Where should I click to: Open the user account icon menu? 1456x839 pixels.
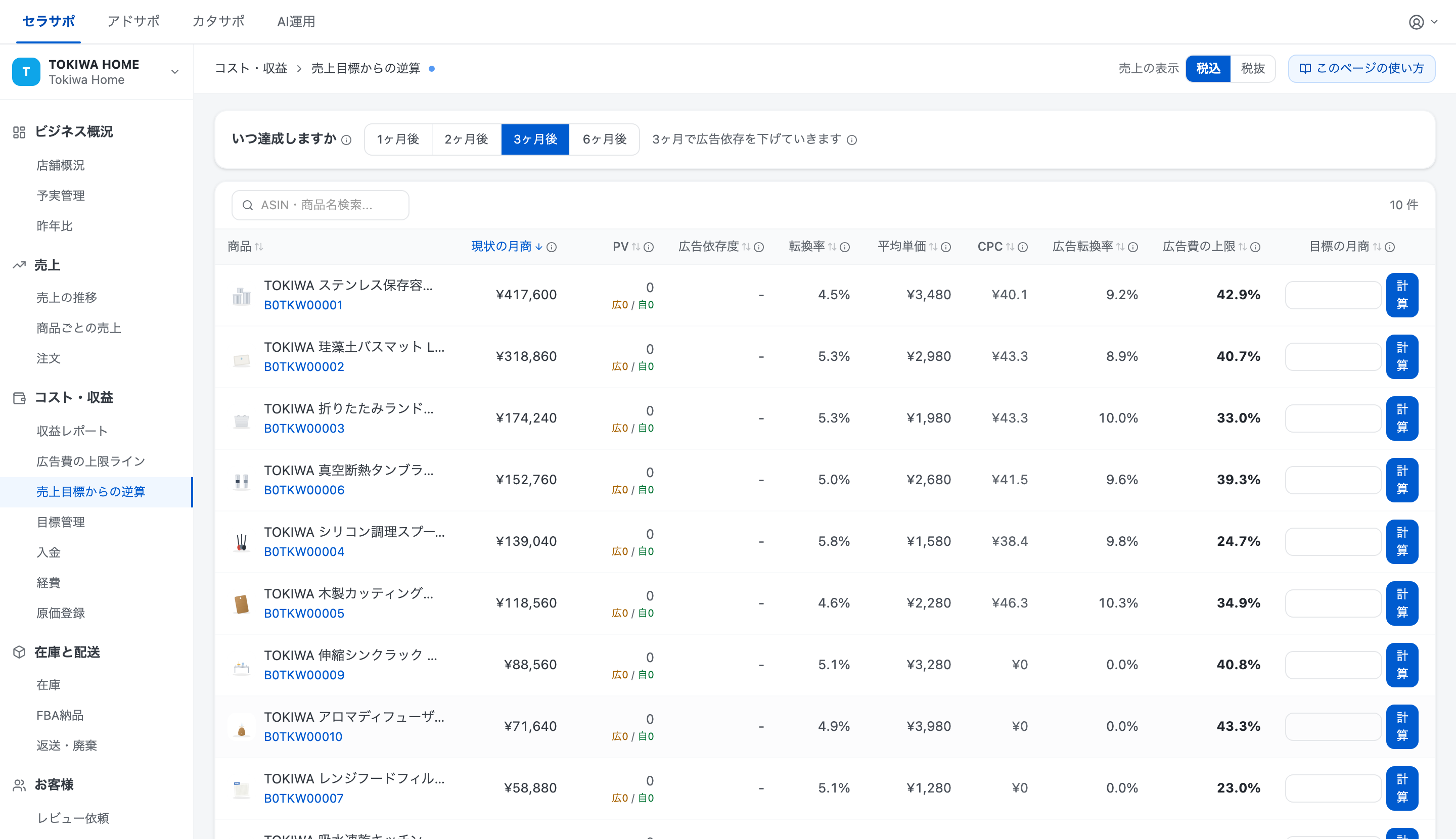coord(1416,22)
